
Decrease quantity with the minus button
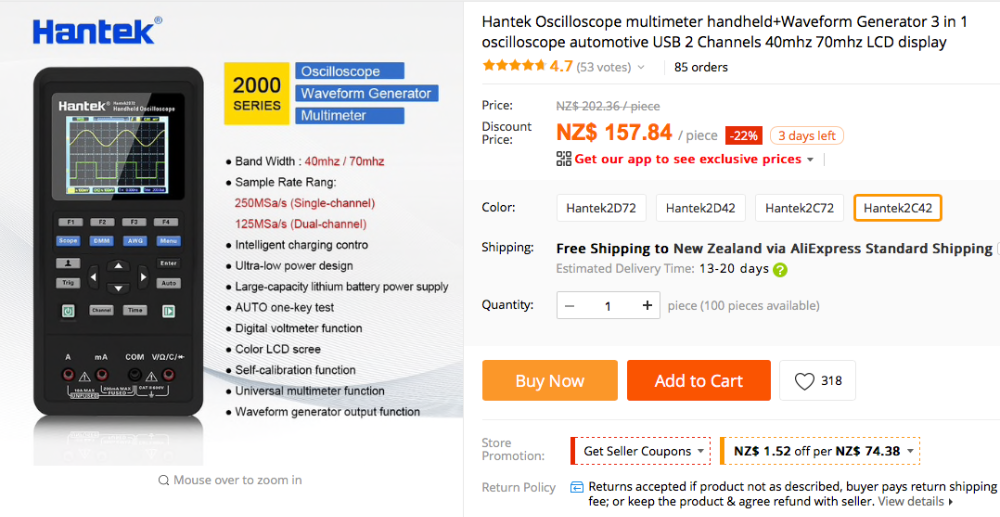coord(569,306)
